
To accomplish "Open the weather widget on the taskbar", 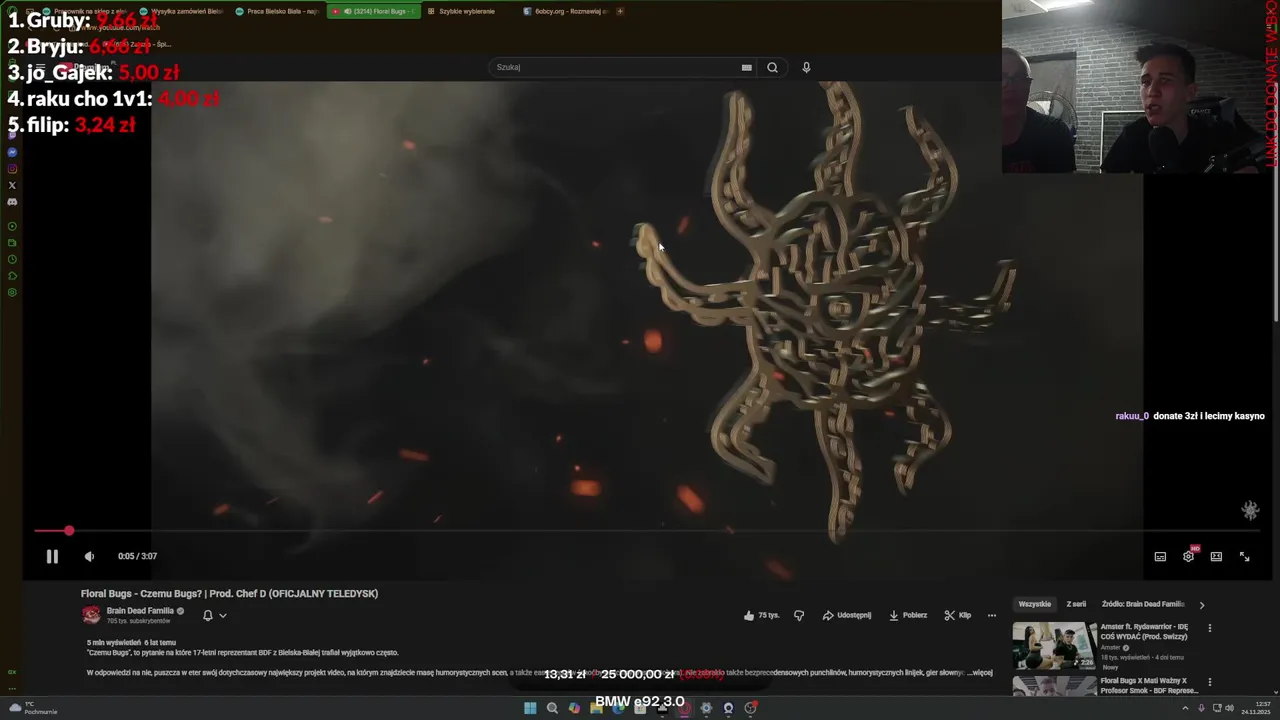I will point(34,708).
